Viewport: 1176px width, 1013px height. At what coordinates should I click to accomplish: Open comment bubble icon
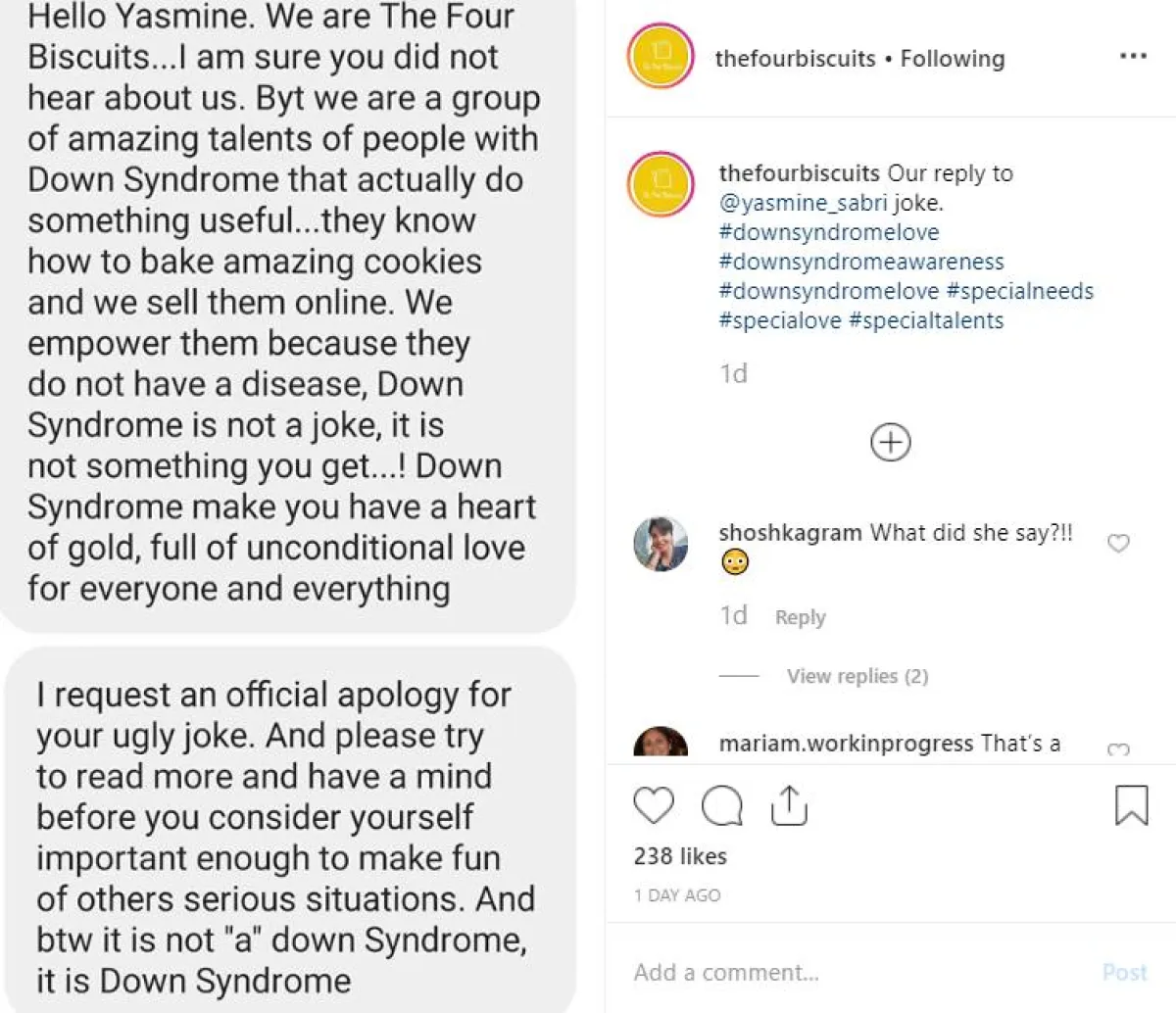point(722,806)
